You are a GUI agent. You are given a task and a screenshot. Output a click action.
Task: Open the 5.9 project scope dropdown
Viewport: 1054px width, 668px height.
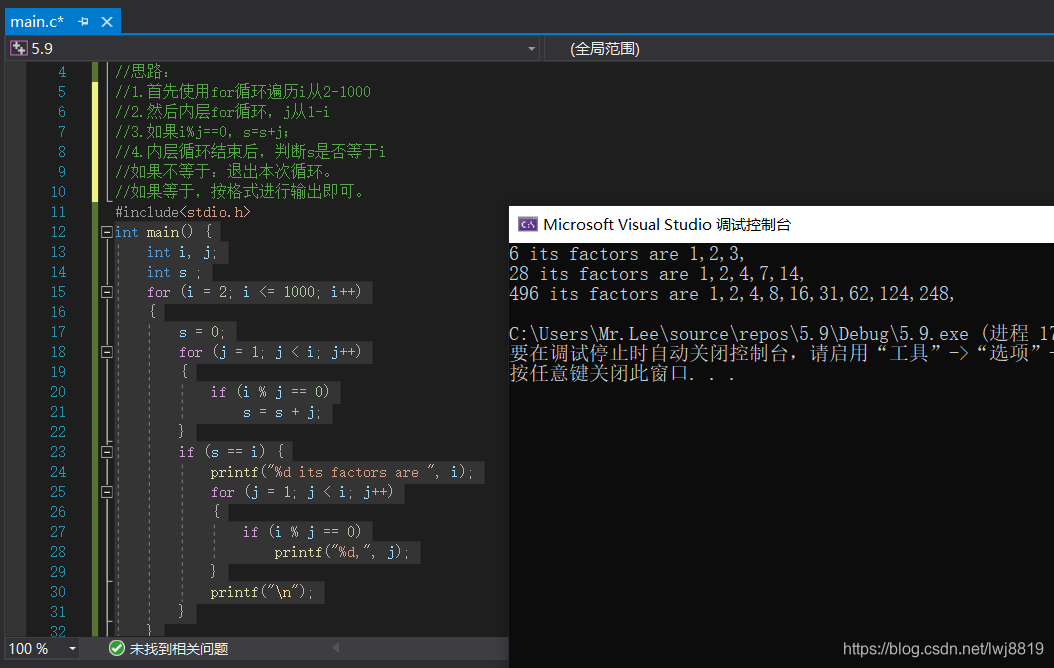(531, 48)
